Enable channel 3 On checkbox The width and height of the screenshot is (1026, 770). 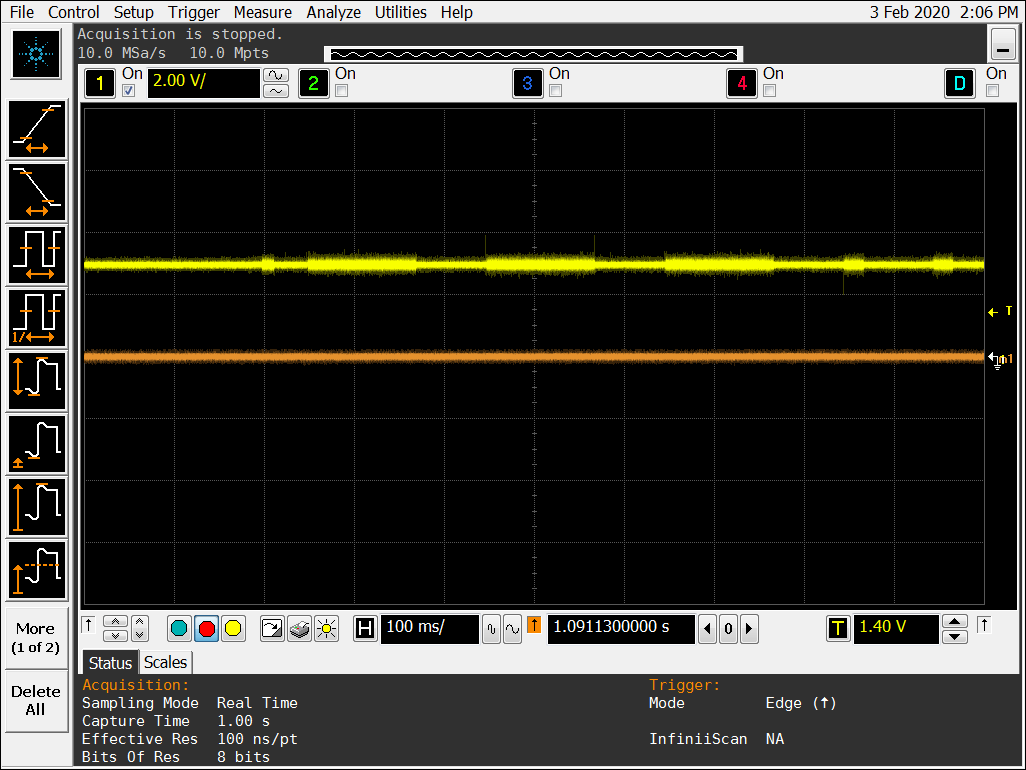point(556,91)
